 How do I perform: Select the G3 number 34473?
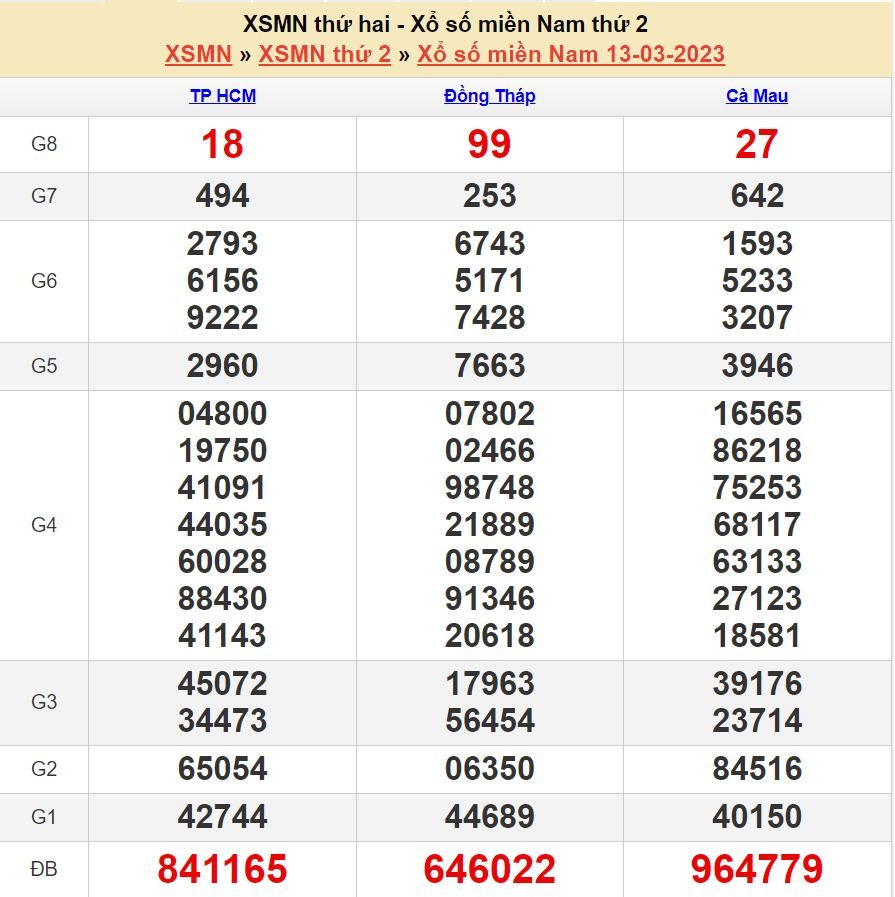tap(222, 721)
